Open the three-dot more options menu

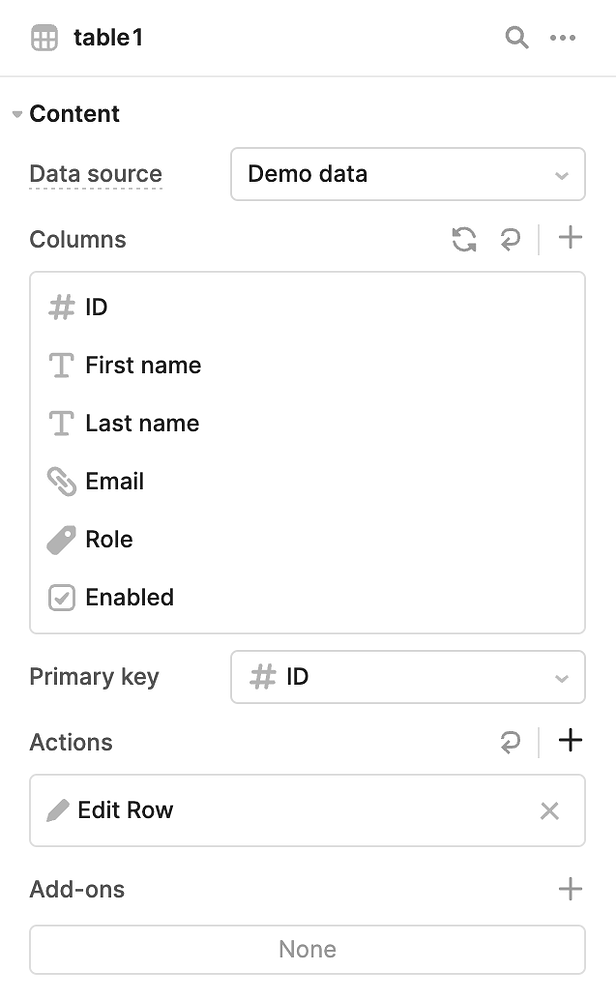pyautogui.click(x=563, y=38)
